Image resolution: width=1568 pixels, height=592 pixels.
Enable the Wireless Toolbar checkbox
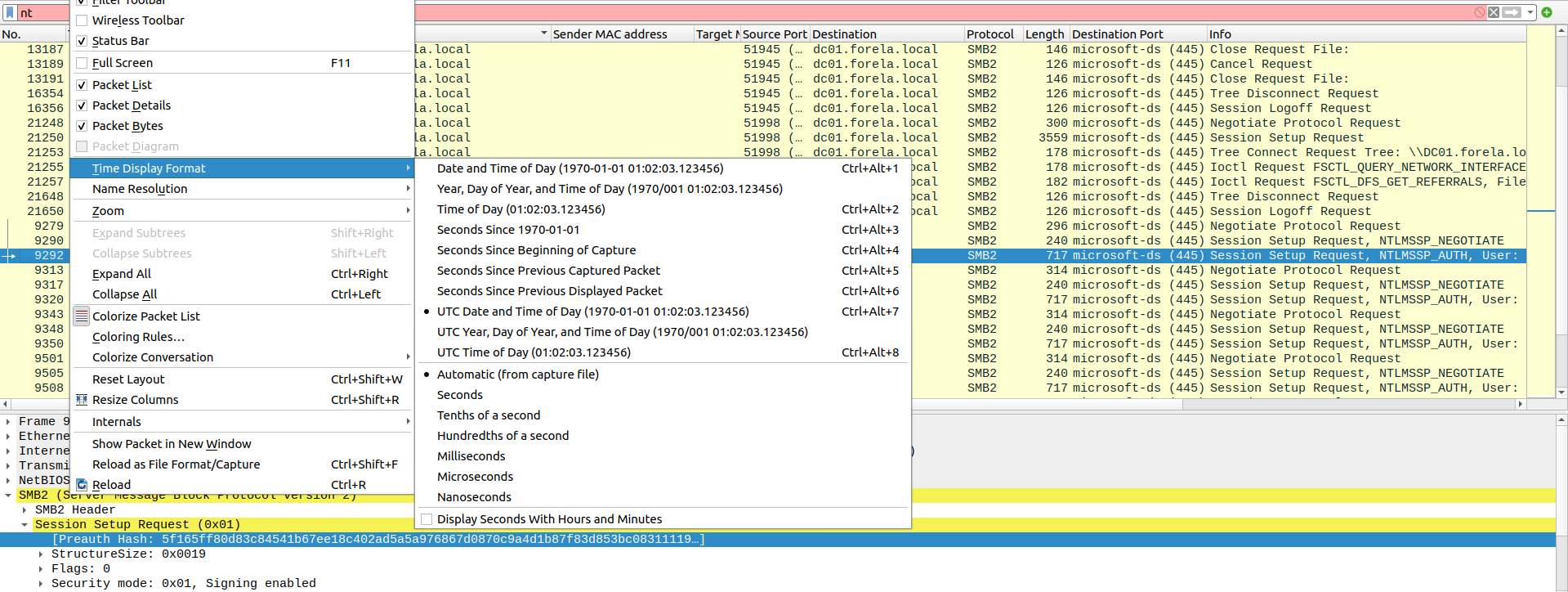82,20
